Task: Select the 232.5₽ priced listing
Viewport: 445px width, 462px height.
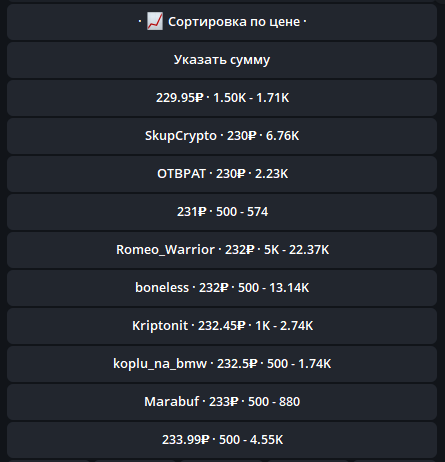Action: pyautogui.click(x=222, y=364)
